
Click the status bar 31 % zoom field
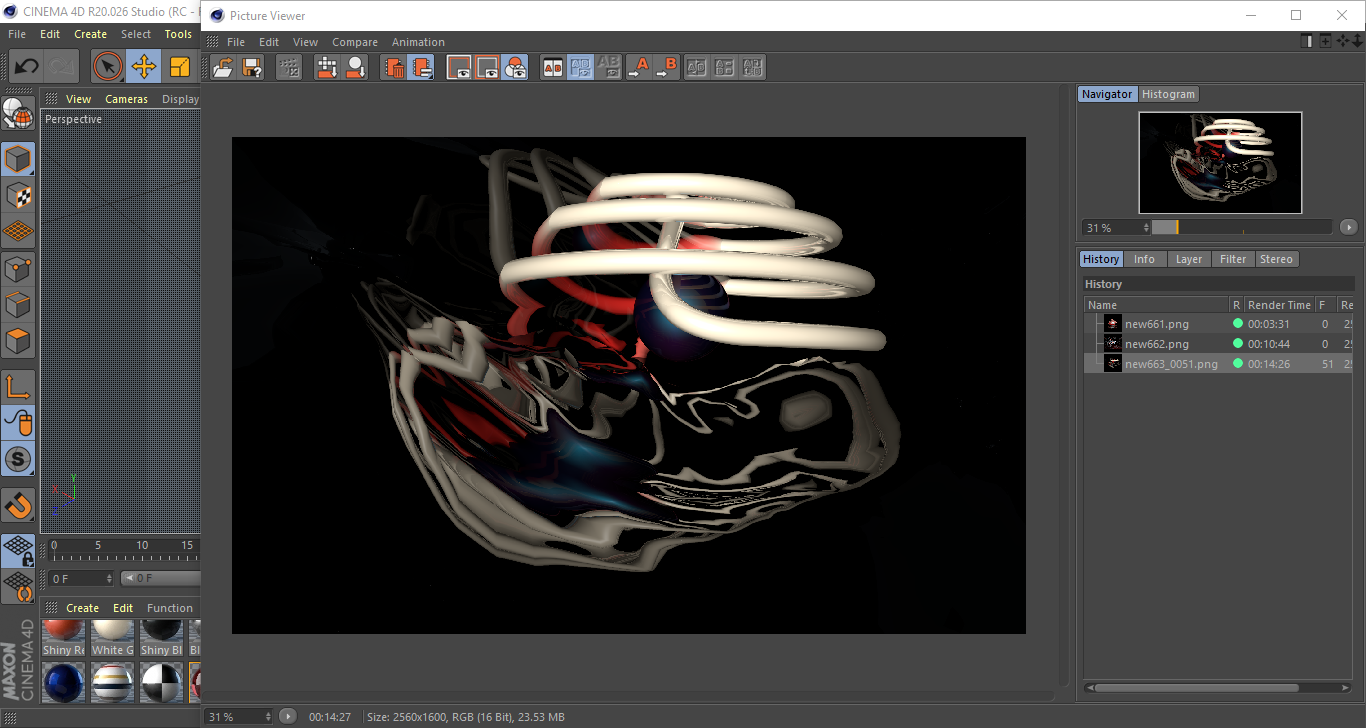pos(239,717)
